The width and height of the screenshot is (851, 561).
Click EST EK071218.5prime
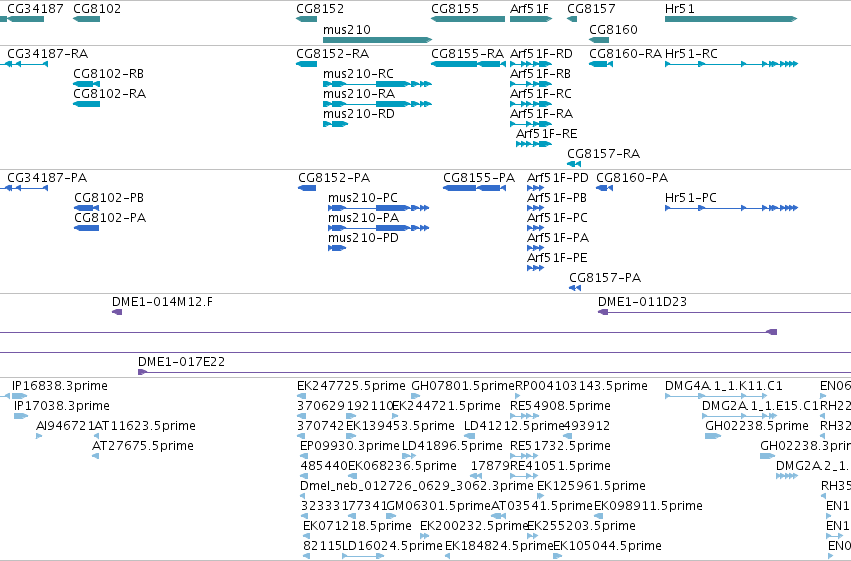[x=357, y=526]
